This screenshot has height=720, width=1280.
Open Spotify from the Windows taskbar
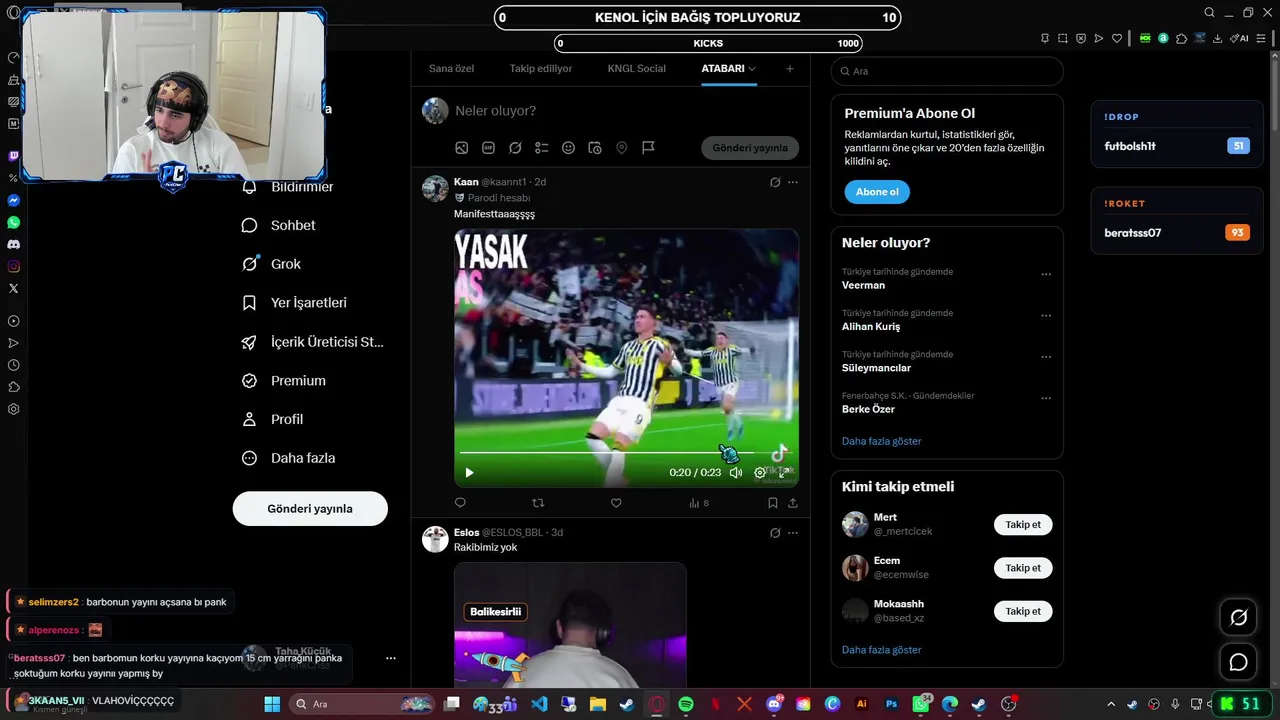[686, 704]
